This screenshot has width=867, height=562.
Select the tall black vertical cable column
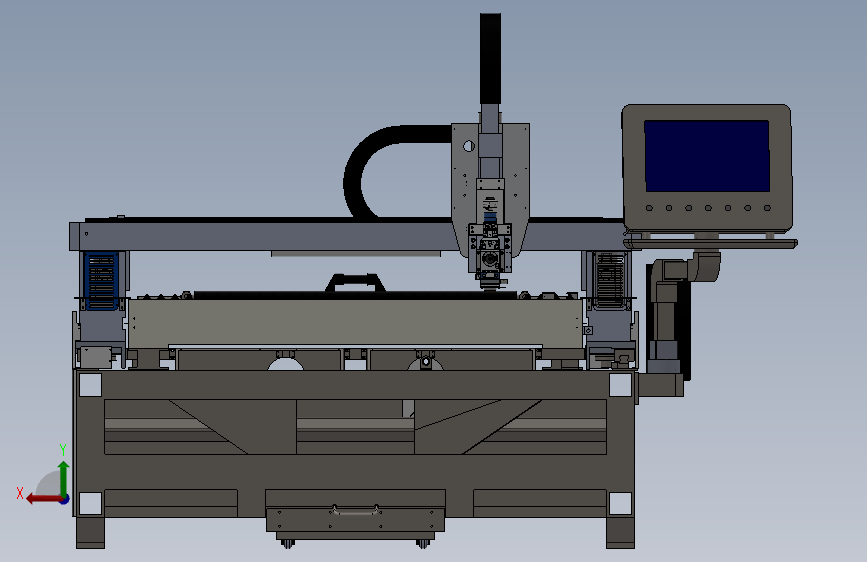(x=490, y=59)
